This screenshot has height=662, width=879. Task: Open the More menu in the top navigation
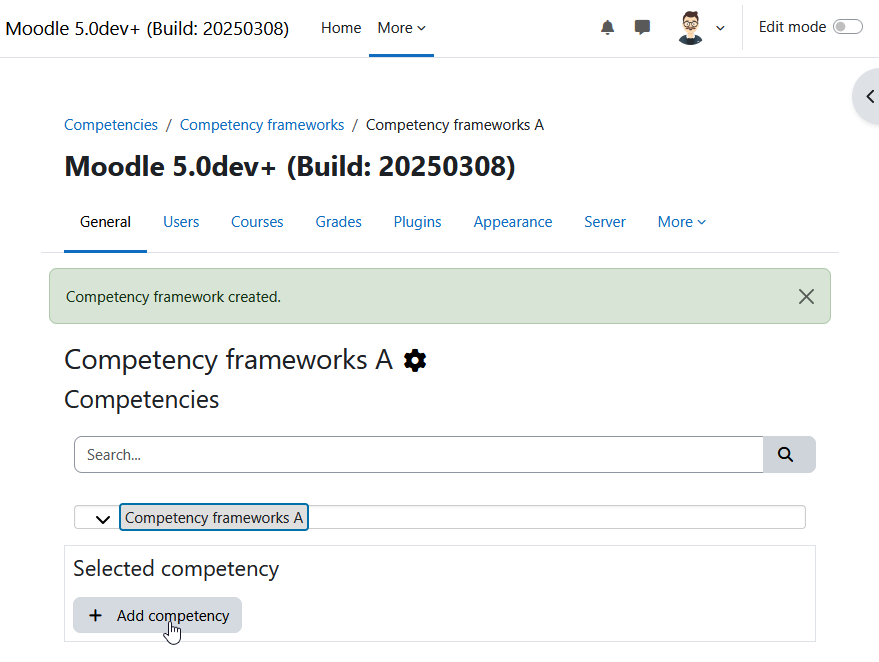(401, 28)
